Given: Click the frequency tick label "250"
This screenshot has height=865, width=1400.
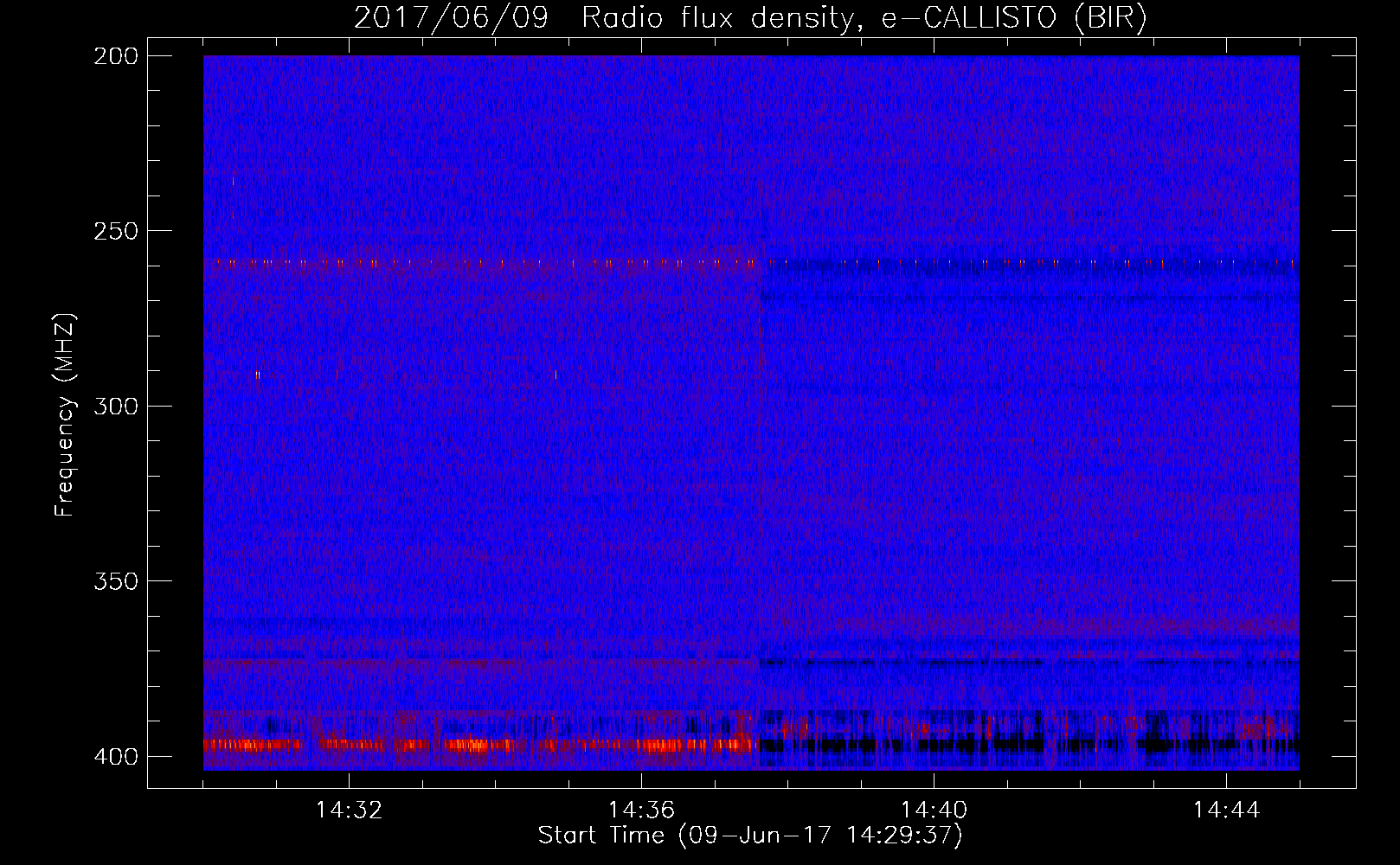Looking at the screenshot, I should [115, 231].
